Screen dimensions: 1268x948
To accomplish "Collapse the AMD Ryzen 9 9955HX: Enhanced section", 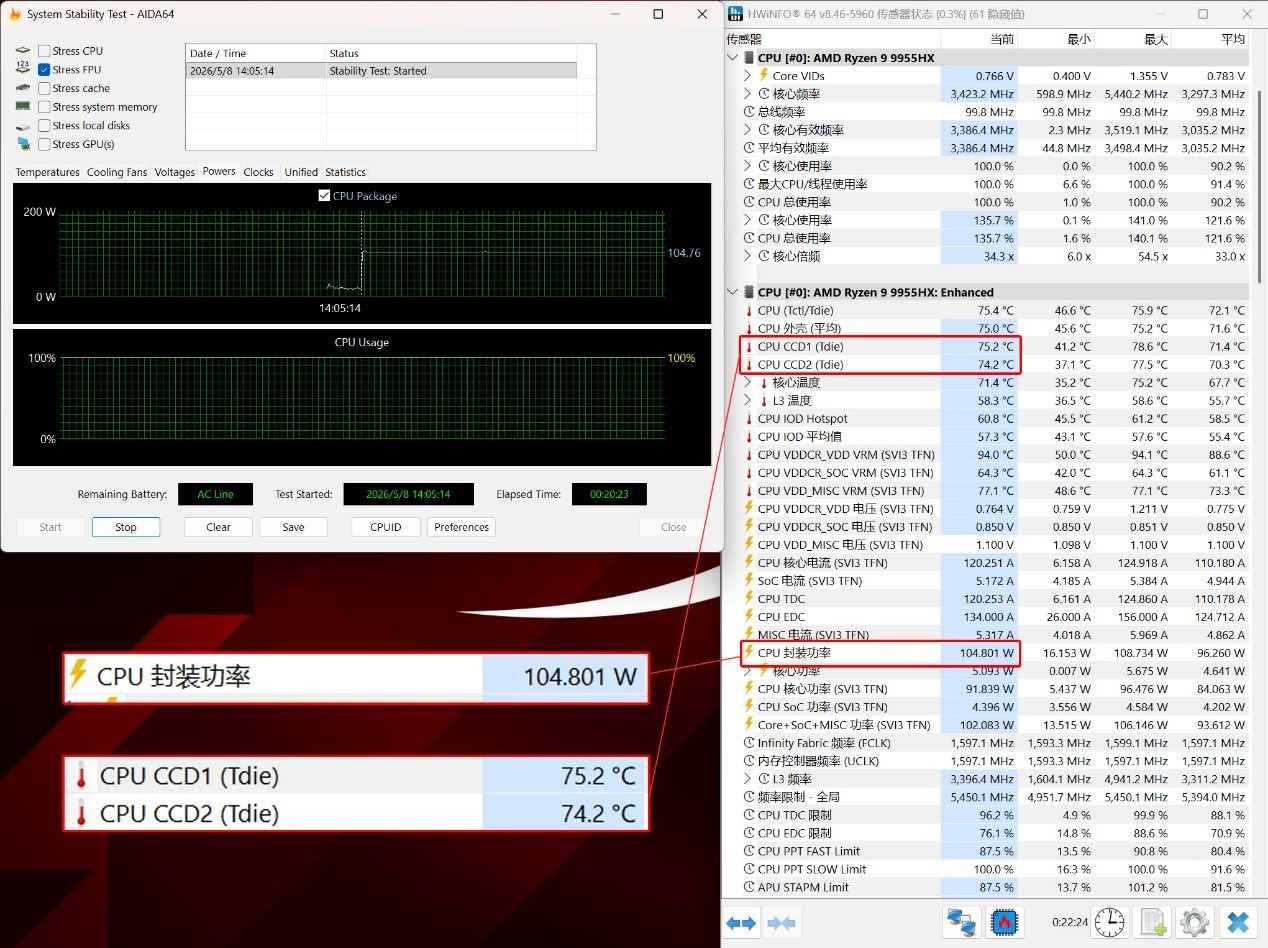I will pos(735,292).
